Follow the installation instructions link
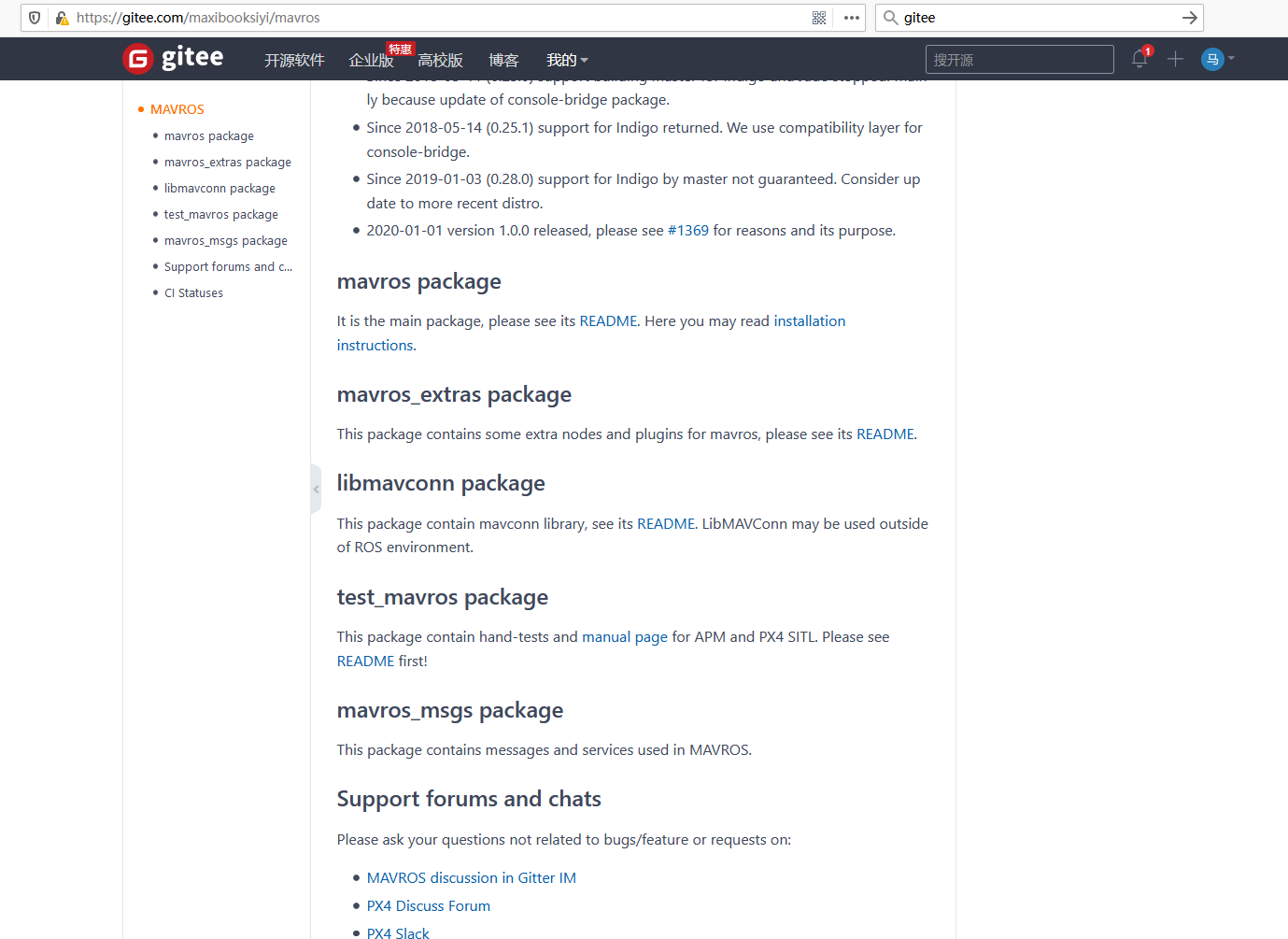Image resolution: width=1288 pixels, height=939 pixels. (x=810, y=320)
